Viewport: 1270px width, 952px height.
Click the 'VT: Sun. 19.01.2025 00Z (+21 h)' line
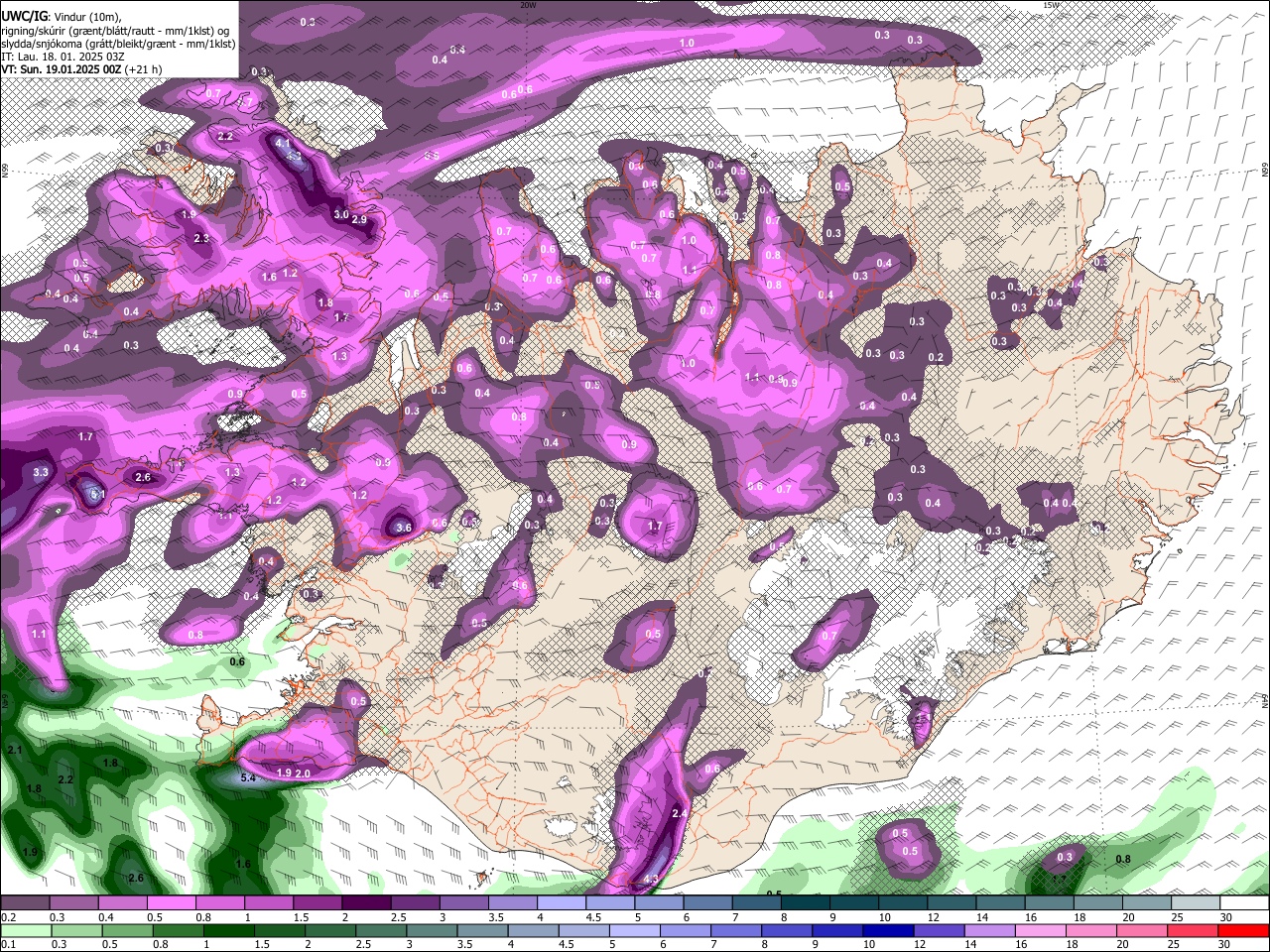(81, 69)
